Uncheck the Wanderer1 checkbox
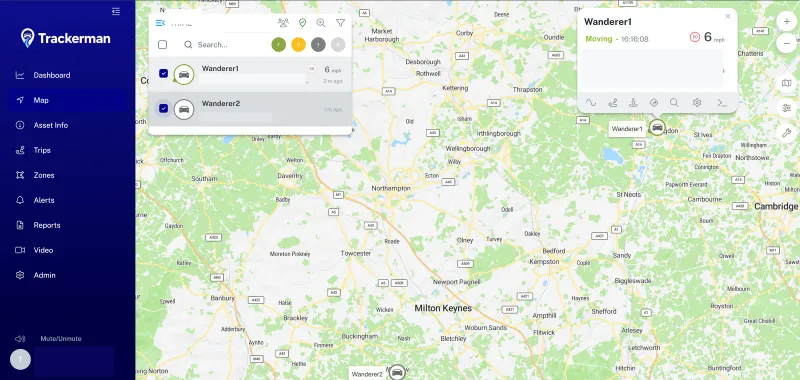800x380 pixels. (163, 73)
